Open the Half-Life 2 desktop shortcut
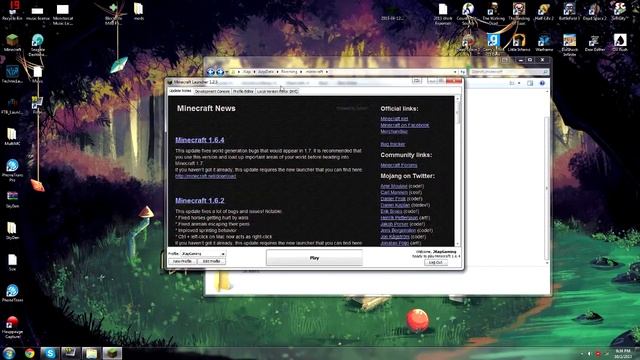 (x=544, y=11)
